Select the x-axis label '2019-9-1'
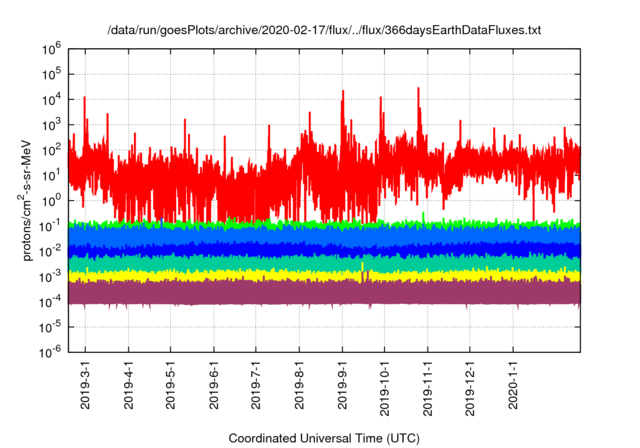 pyautogui.click(x=342, y=385)
